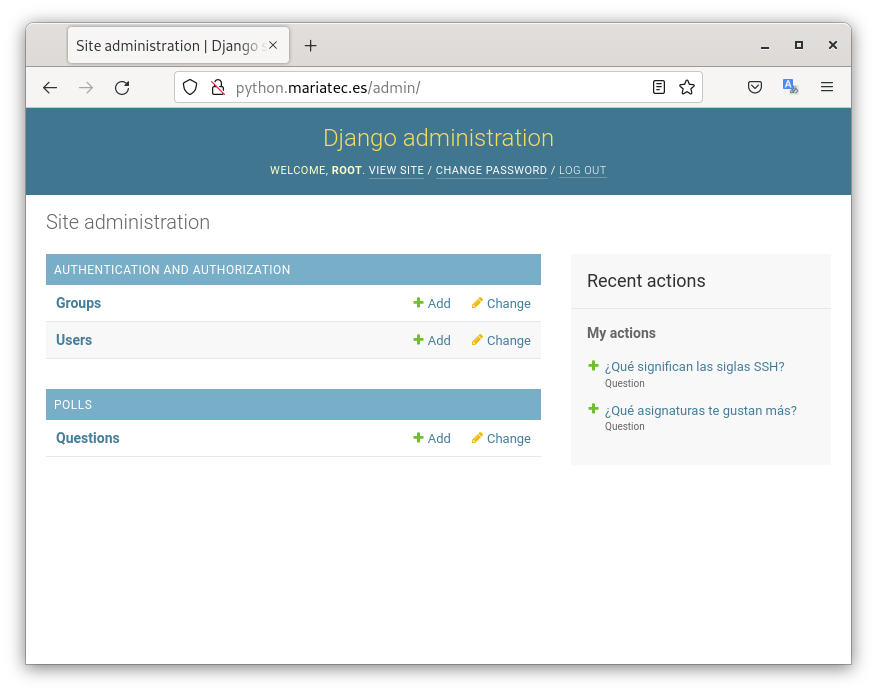
Task: Select the Site administration tab
Action: [x=165, y=46]
